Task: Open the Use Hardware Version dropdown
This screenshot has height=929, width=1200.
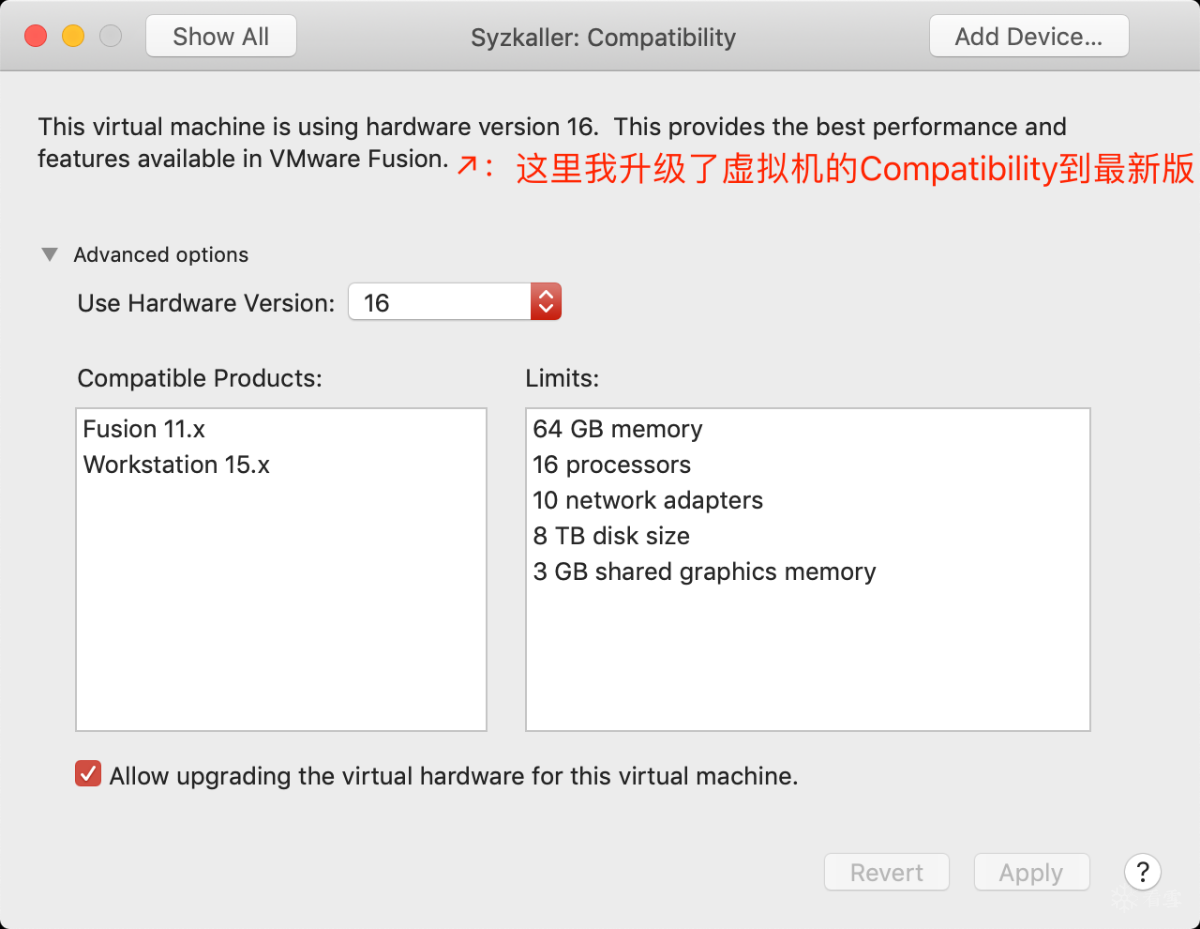Action: pos(545,302)
